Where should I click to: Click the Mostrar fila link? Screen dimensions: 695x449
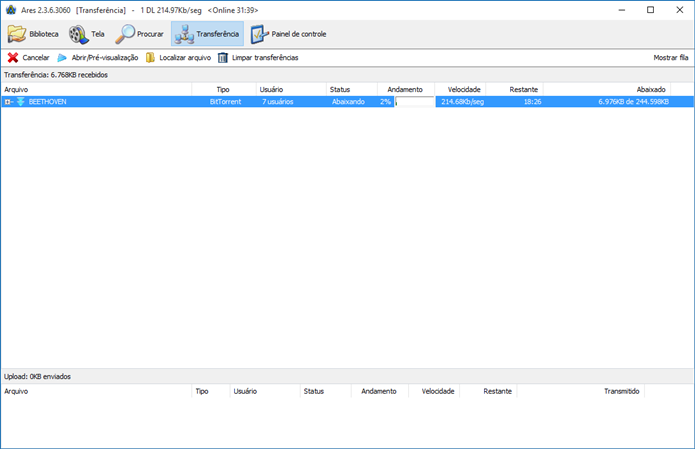[671, 58]
